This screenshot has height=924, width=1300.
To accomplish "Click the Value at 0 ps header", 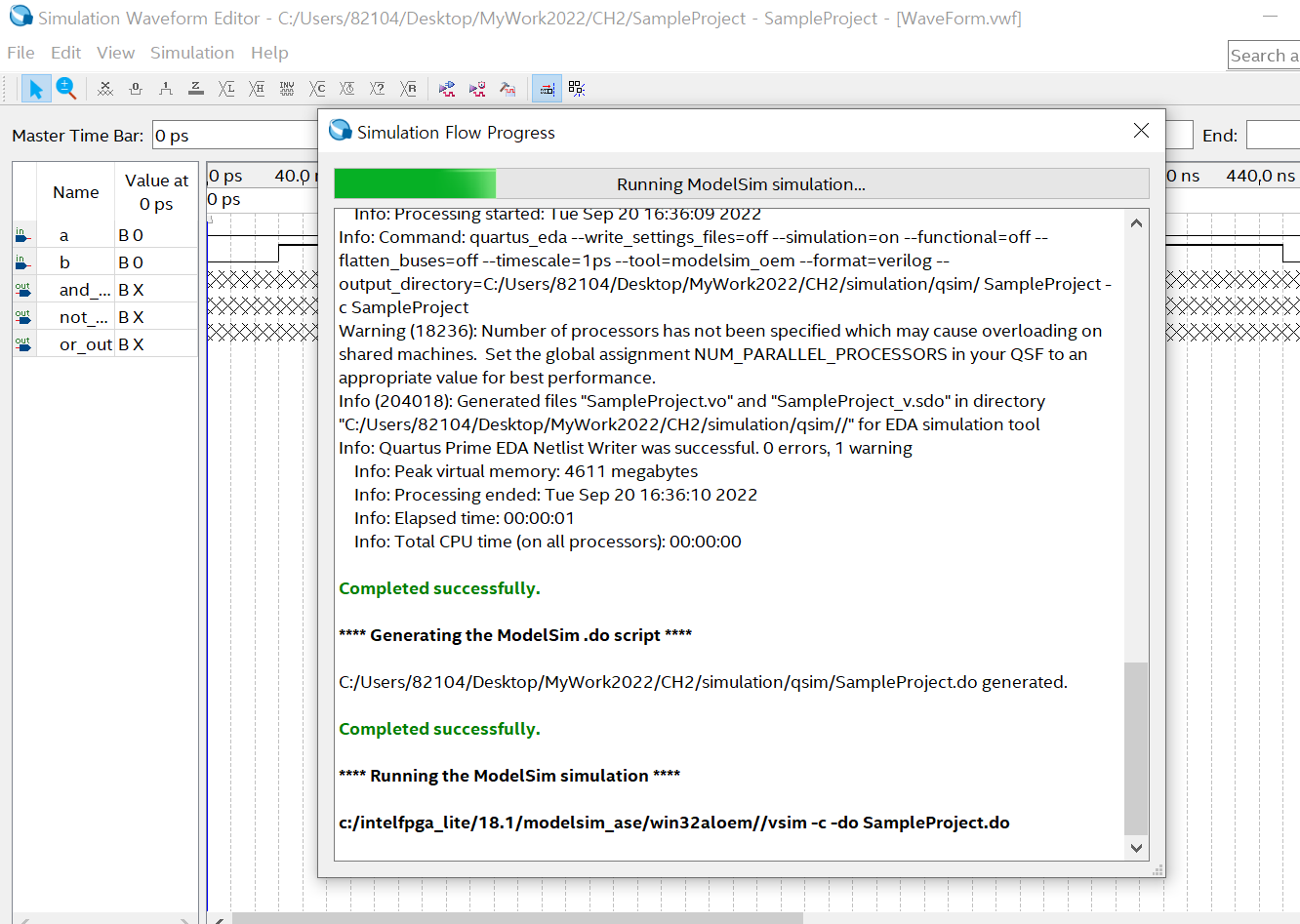I will (x=156, y=192).
